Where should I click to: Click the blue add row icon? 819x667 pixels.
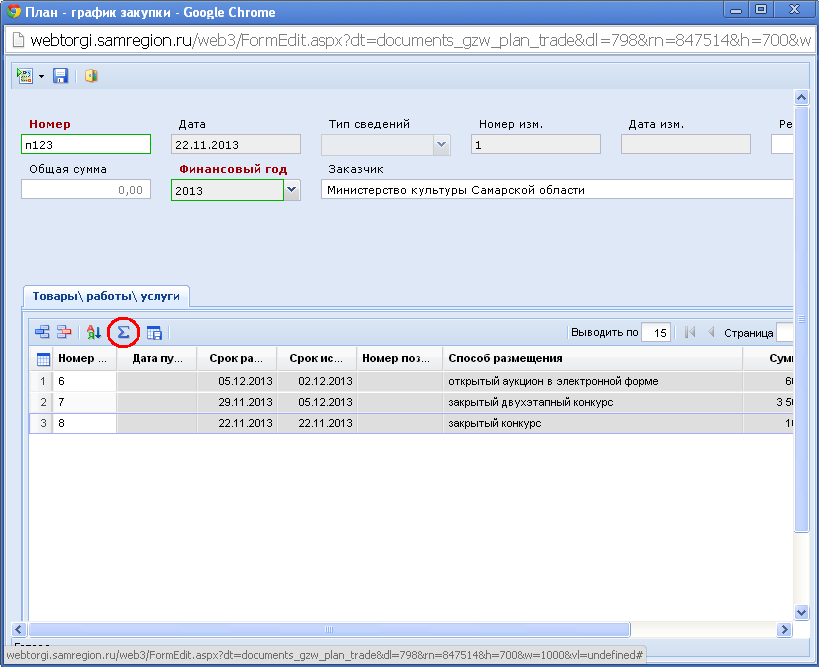pyautogui.click(x=42, y=332)
